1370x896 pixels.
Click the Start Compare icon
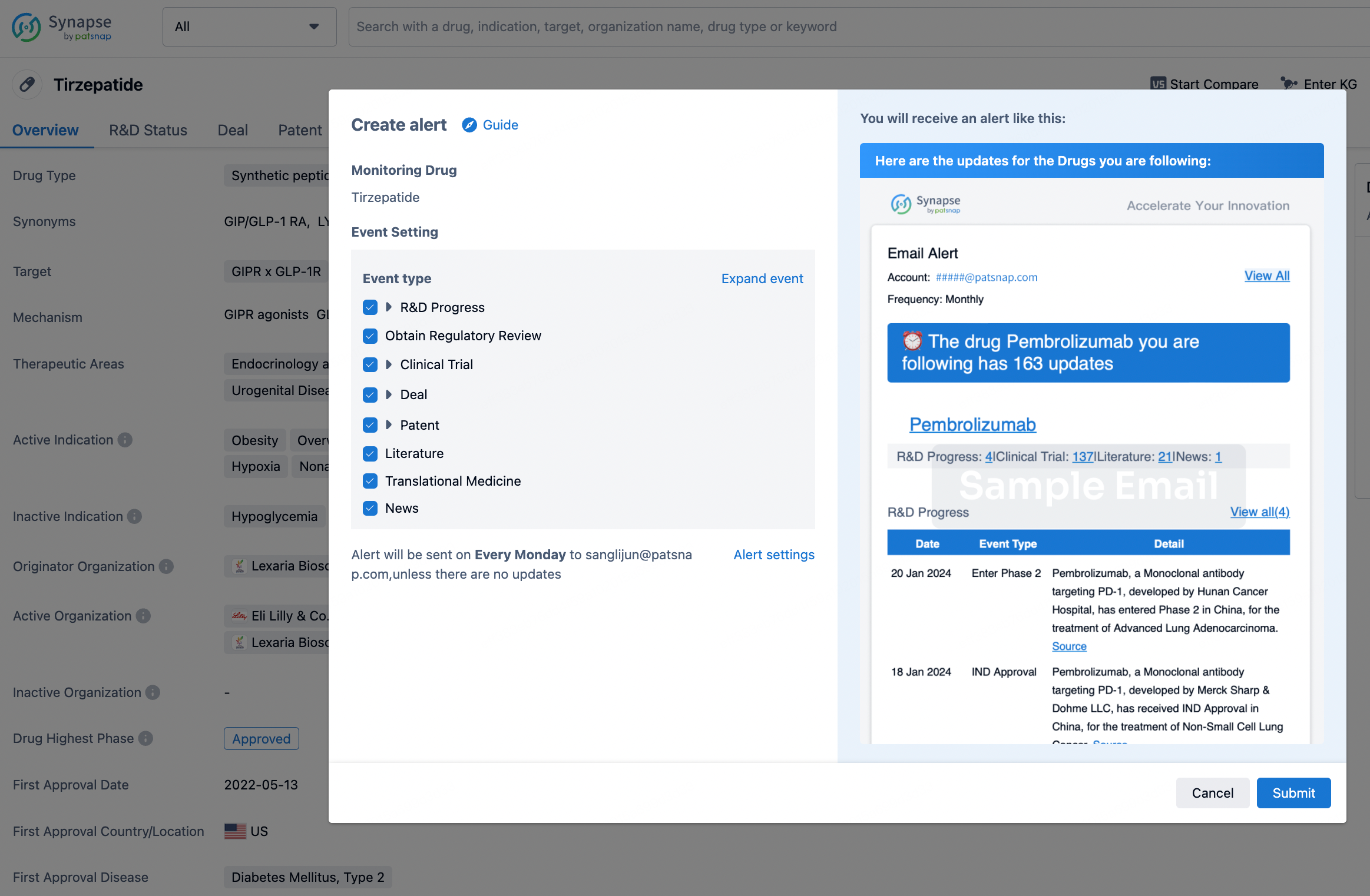tap(1157, 84)
